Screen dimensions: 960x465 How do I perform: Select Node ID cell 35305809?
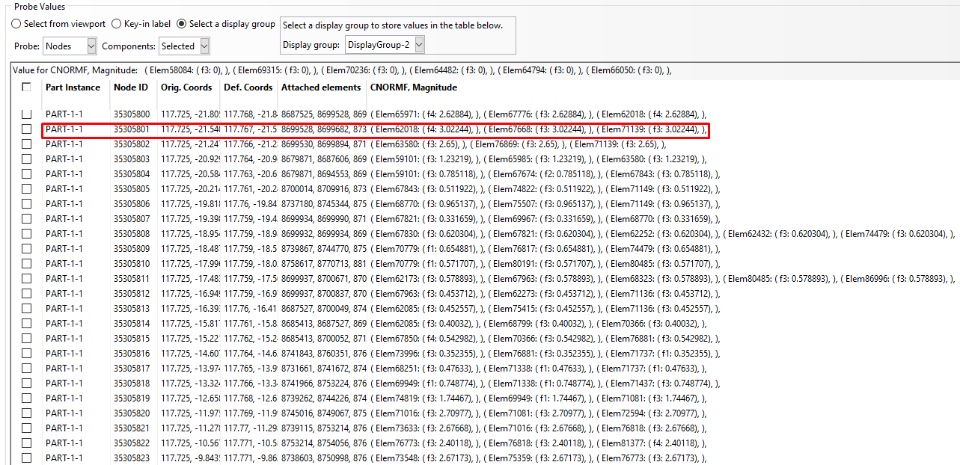click(x=132, y=248)
